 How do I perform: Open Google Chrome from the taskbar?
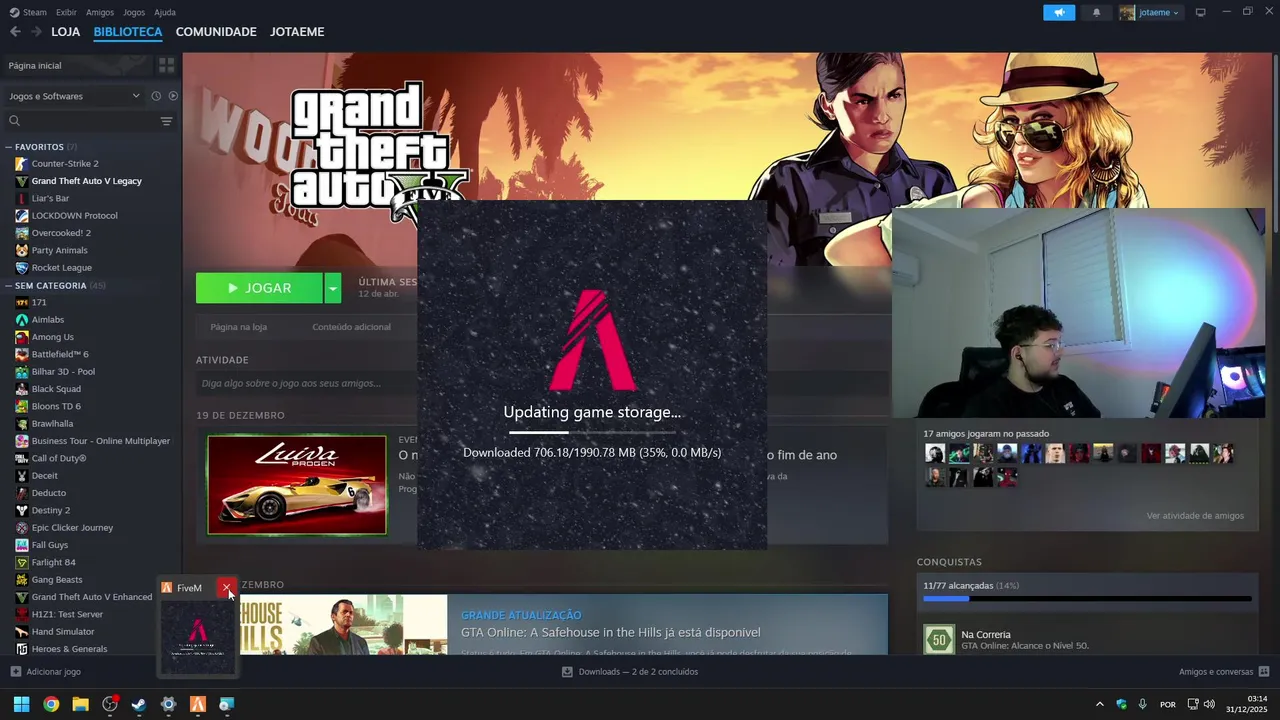pos(51,704)
